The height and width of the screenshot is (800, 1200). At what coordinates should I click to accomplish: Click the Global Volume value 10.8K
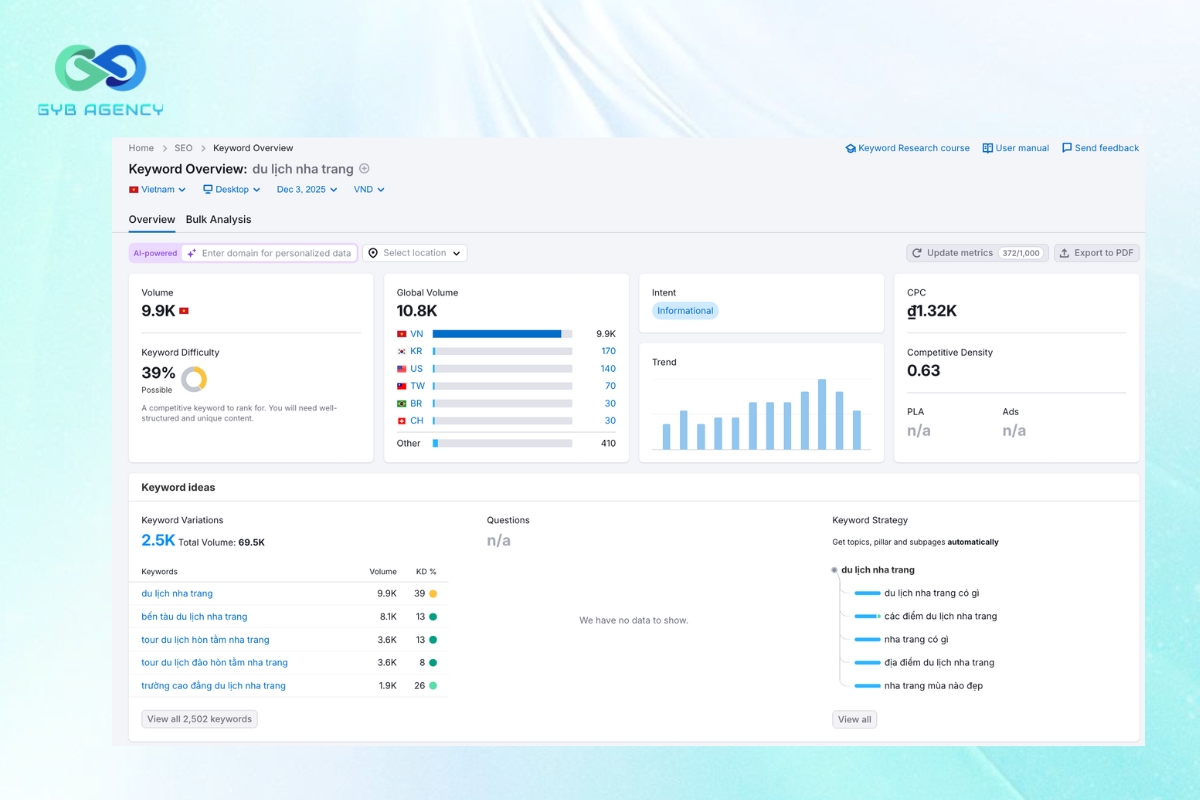pos(417,311)
